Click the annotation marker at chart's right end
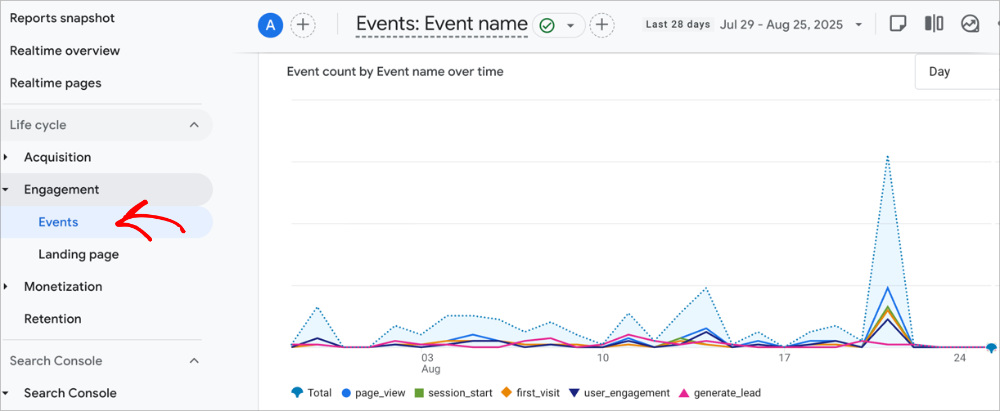 coord(991,348)
